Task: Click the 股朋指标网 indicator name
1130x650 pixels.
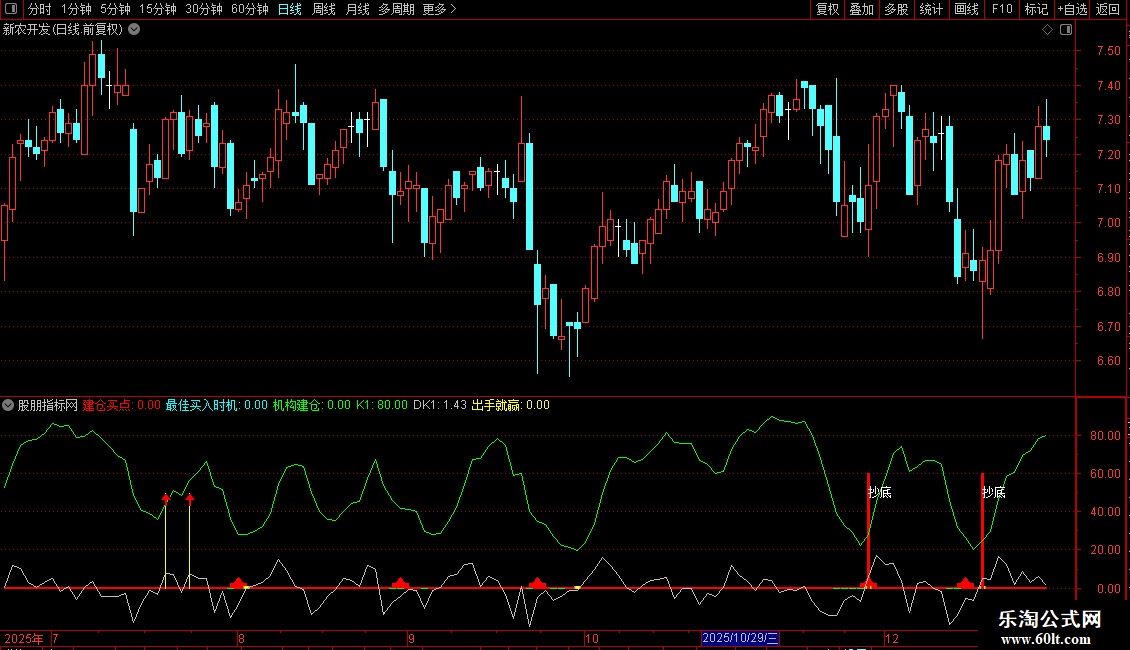Action: [x=48, y=405]
